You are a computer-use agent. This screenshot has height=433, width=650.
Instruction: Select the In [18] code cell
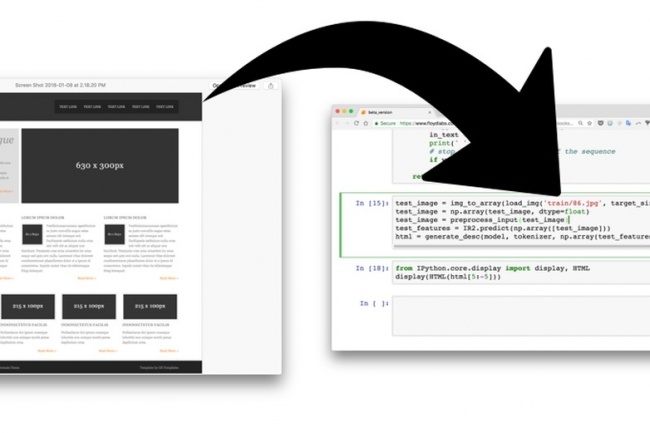pos(521,273)
